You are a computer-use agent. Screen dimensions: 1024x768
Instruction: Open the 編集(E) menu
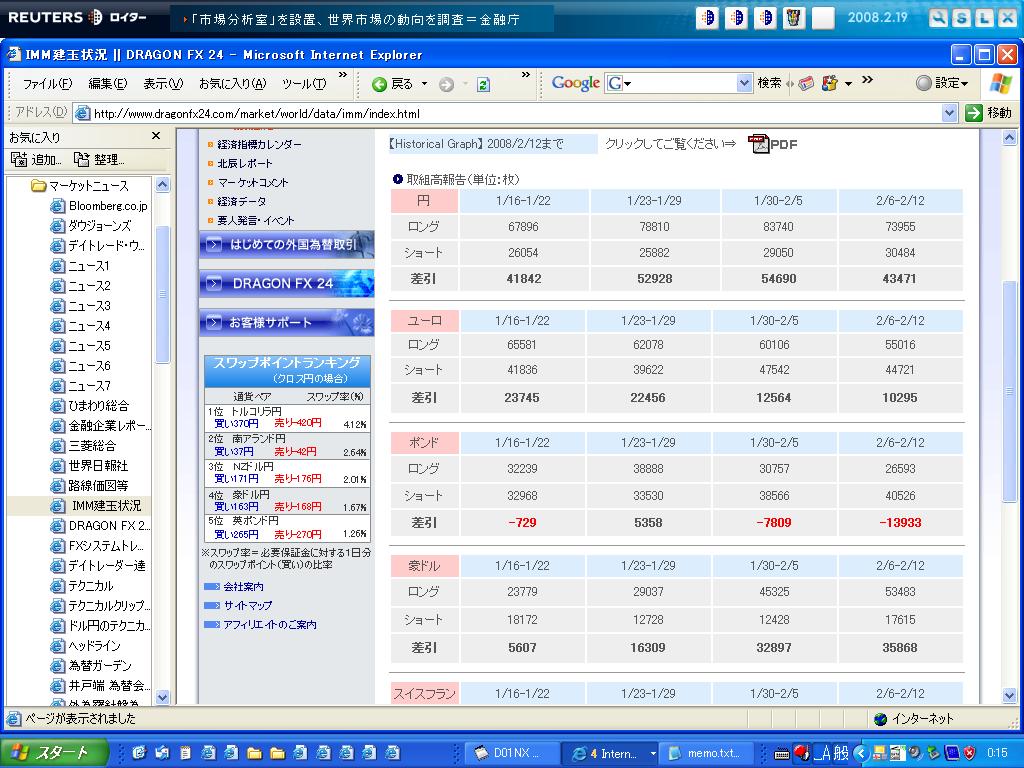(108, 84)
